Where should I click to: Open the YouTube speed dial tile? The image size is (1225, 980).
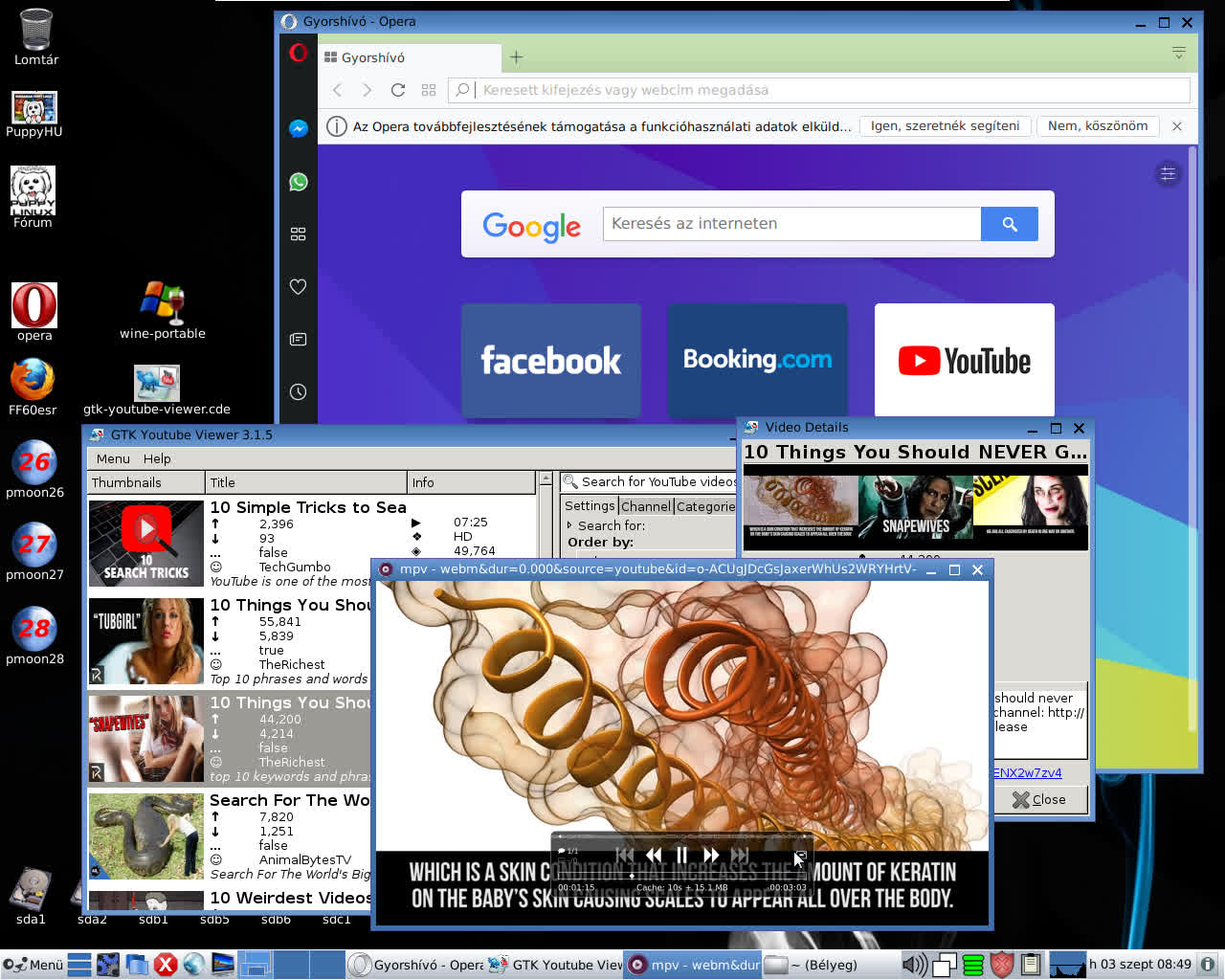965,360
